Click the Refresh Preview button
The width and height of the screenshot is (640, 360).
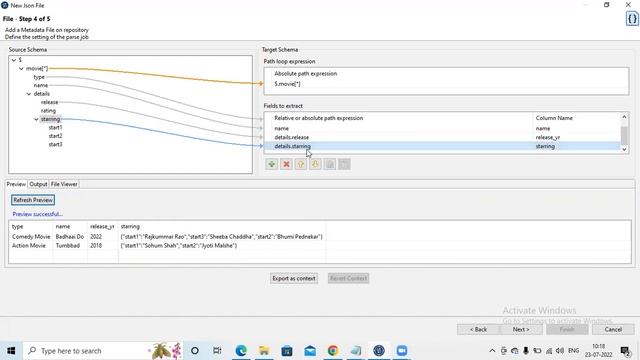(33, 200)
